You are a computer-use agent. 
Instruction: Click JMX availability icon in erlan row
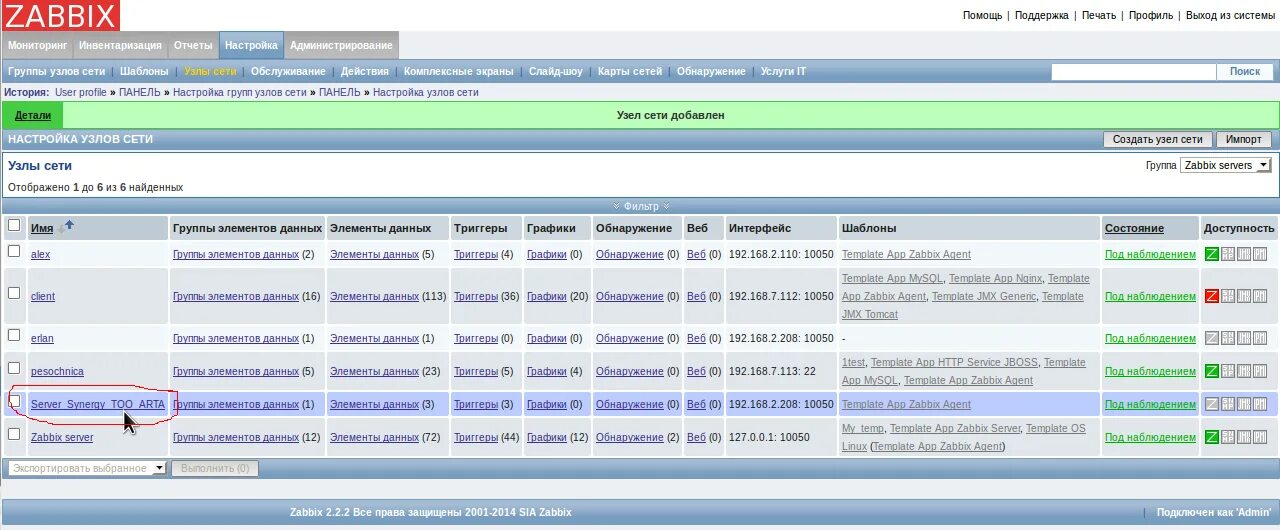click(1244, 338)
